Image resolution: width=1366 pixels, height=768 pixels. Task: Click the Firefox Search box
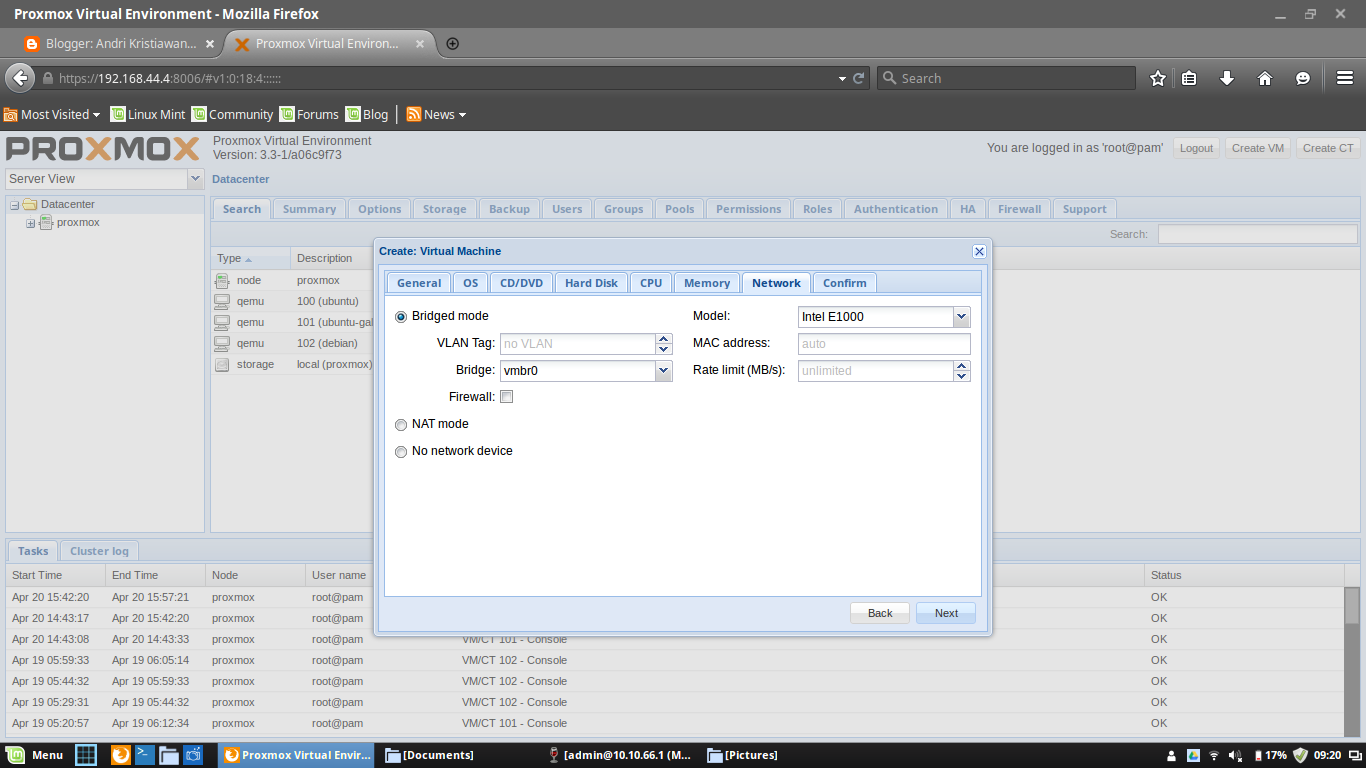click(1006, 78)
